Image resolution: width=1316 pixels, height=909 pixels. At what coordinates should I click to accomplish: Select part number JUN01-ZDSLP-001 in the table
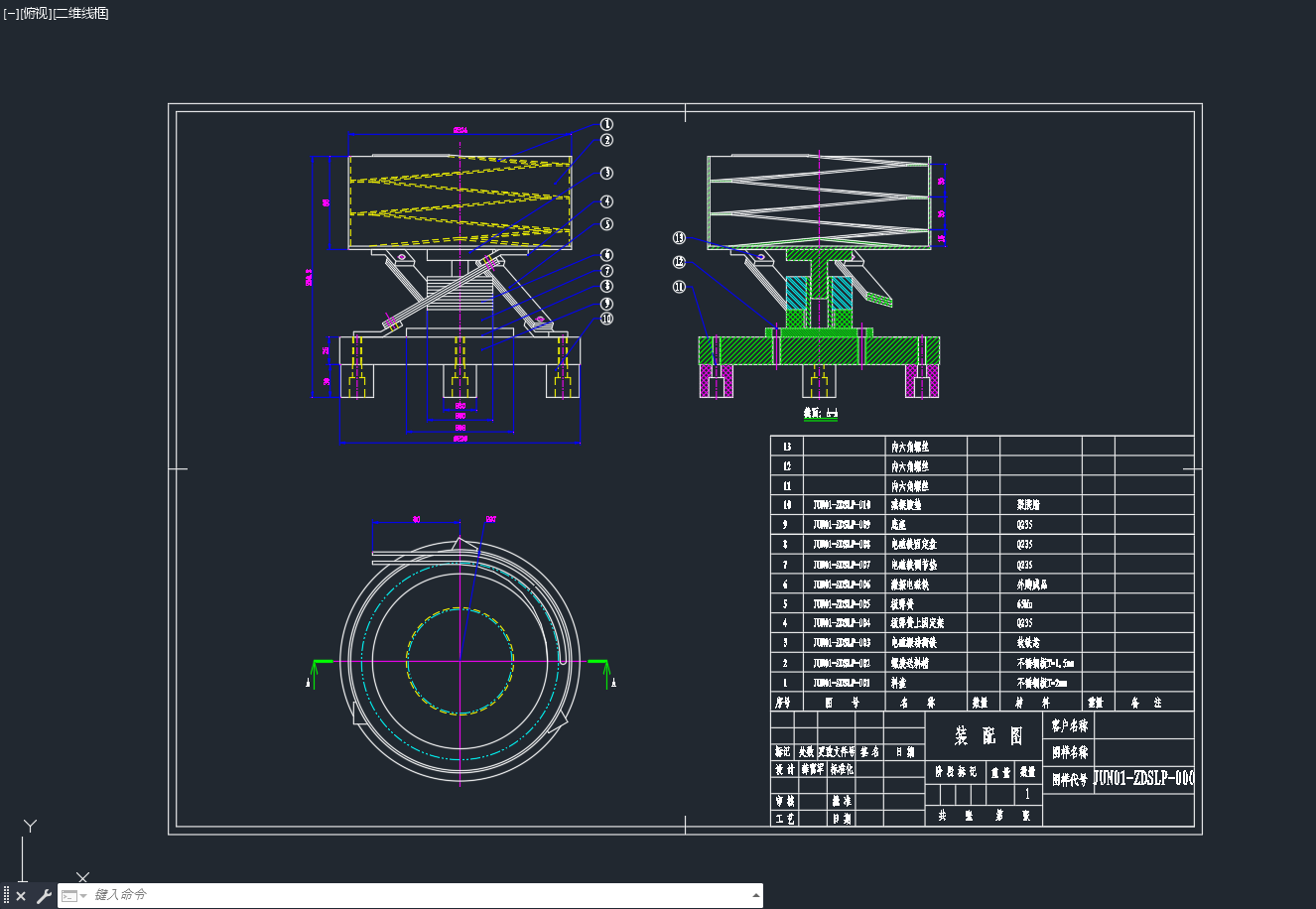point(842,683)
